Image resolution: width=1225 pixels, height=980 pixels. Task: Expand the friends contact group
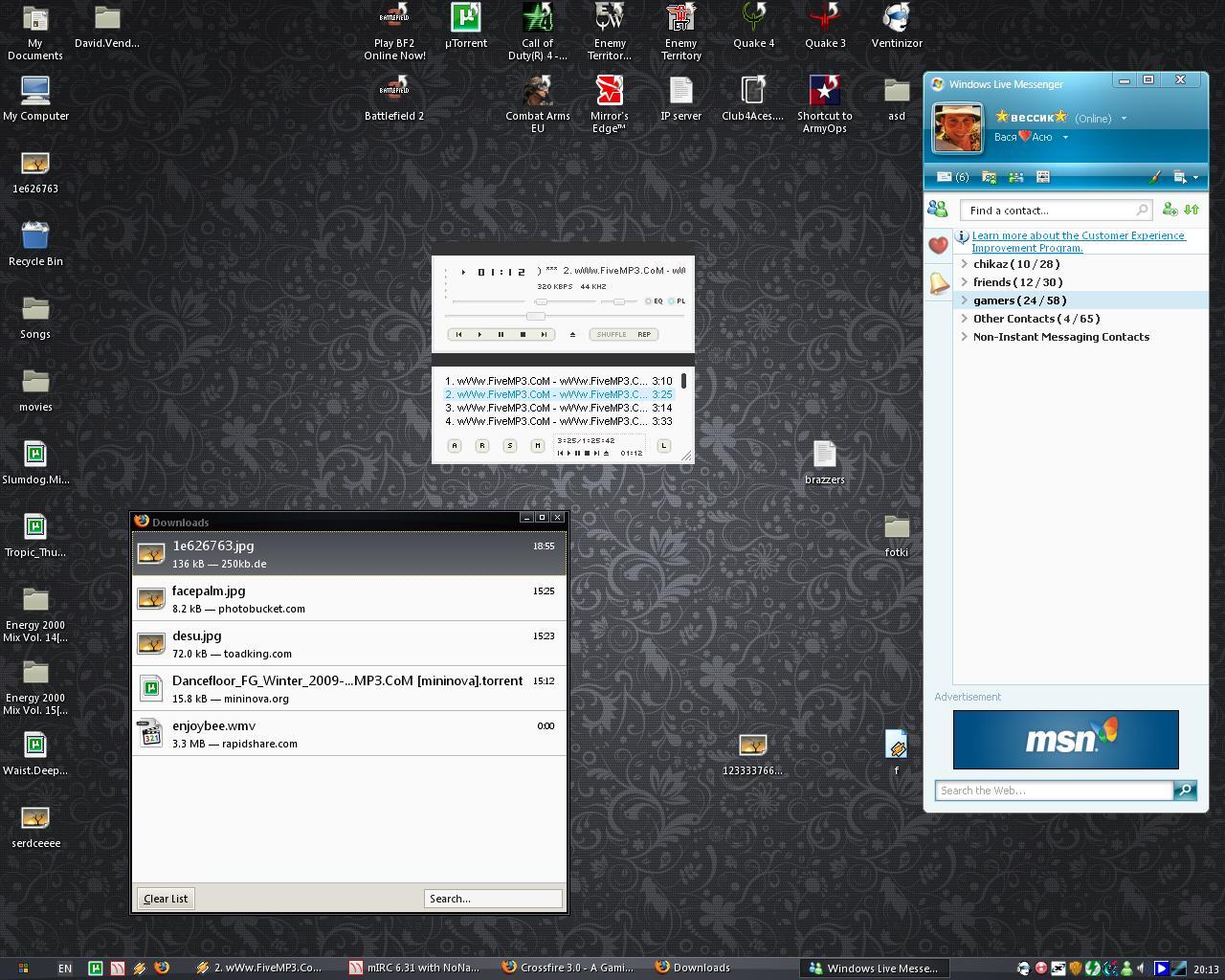965,282
